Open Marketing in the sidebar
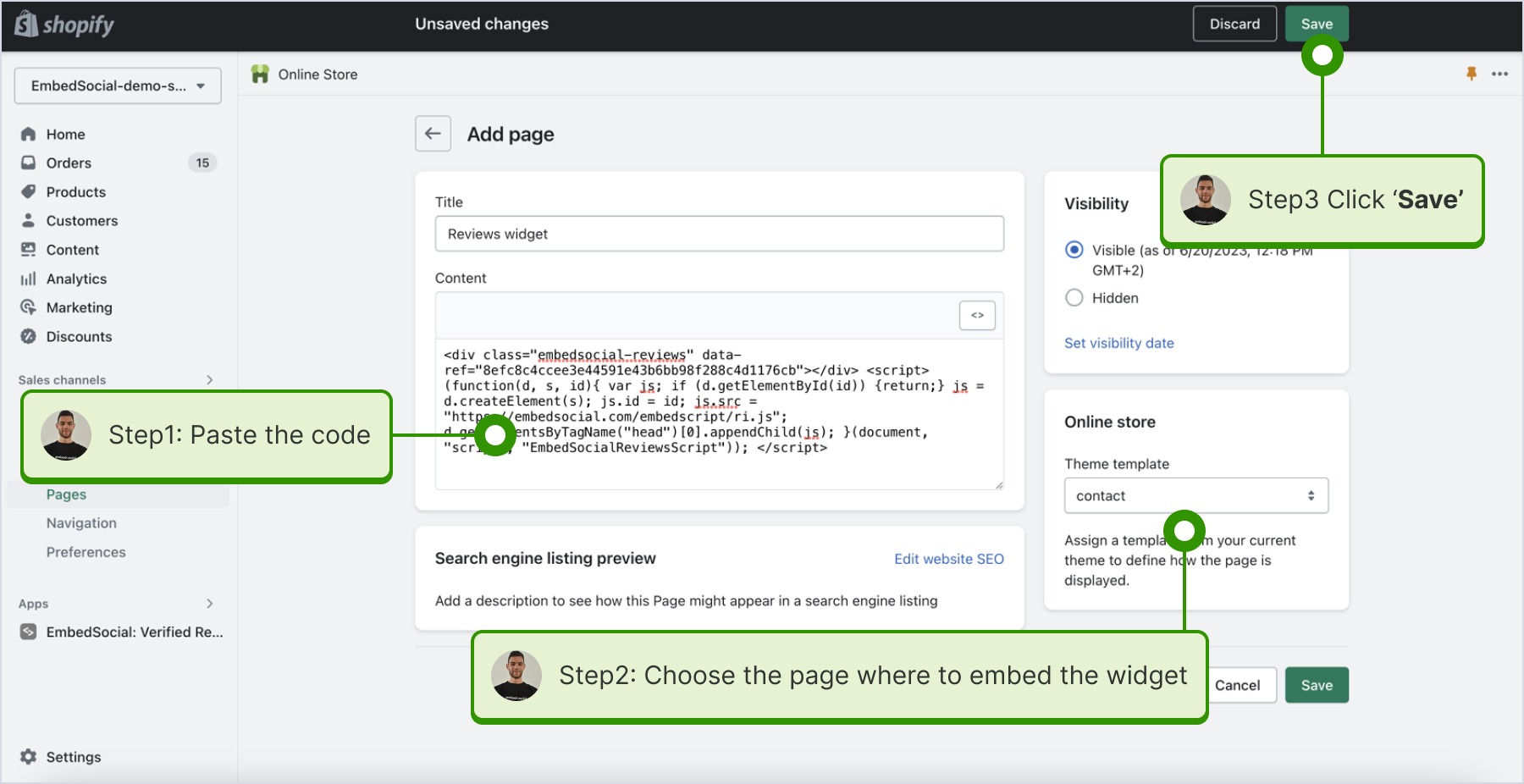 point(80,307)
